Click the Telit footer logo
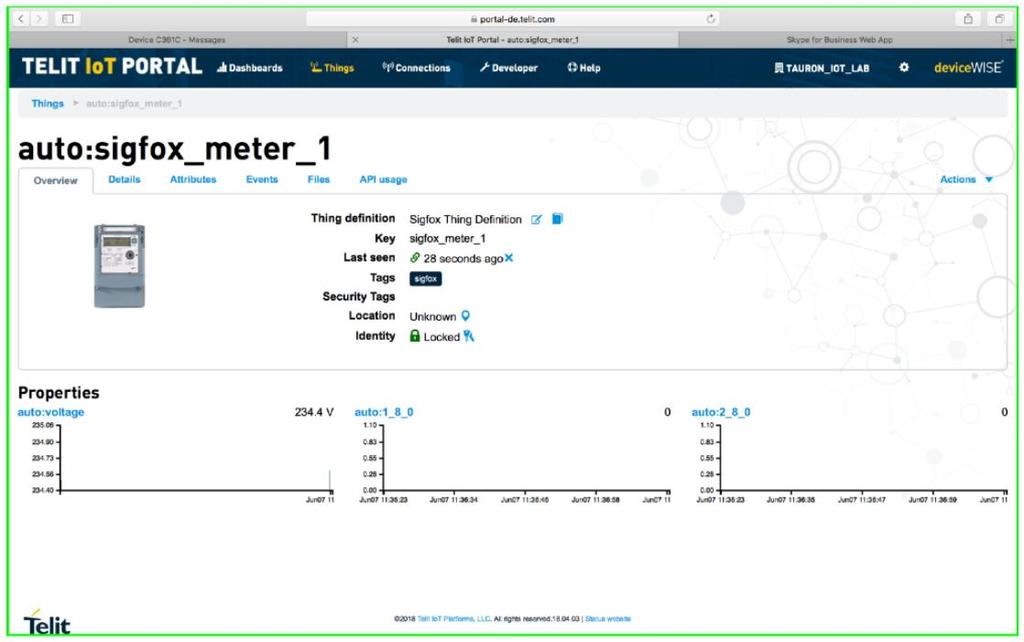This screenshot has width=1024, height=642. click(x=46, y=623)
